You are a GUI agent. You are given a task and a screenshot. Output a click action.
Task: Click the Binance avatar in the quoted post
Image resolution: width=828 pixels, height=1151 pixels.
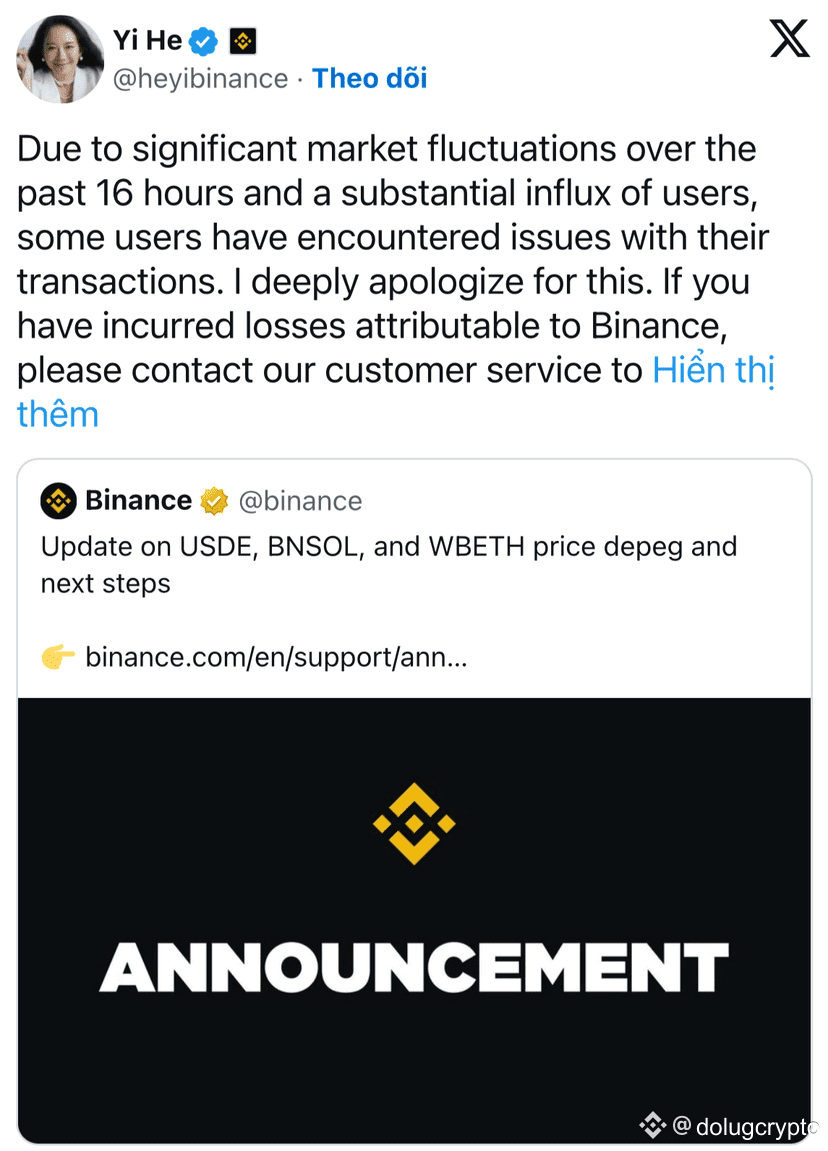pyautogui.click(x=59, y=500)
